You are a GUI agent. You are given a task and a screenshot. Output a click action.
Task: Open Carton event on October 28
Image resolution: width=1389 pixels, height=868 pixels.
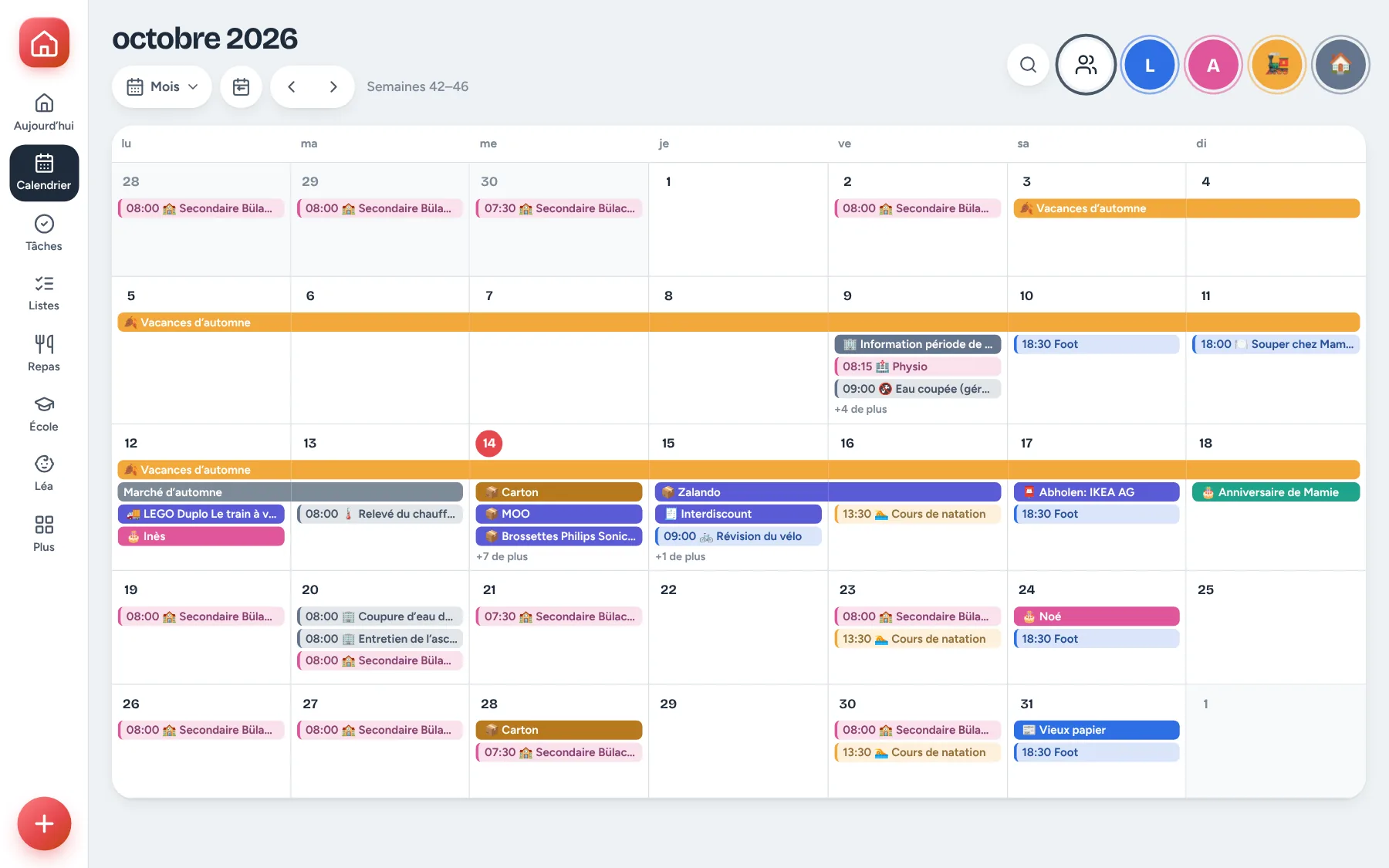[x=559, y=730]
